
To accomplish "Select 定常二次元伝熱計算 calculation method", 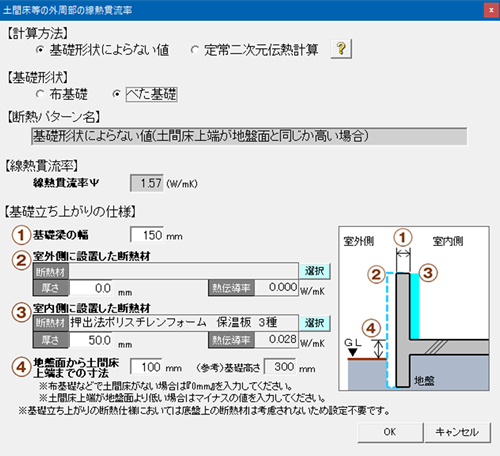I will (x=254, y=50).
